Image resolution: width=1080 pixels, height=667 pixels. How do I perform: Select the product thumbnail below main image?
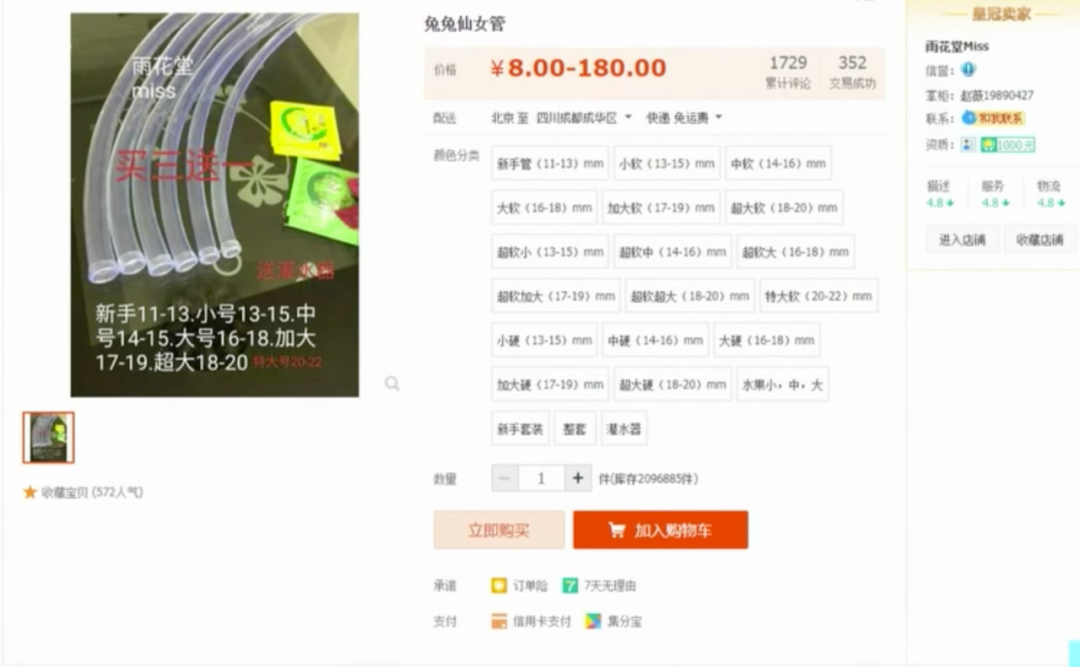tap(48, 438)
